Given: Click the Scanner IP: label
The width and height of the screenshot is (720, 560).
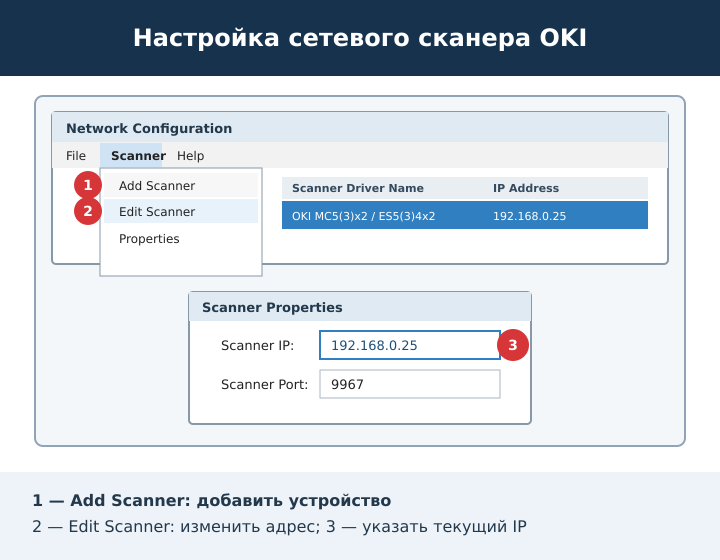Looking at the screenshot, I should (x=257, y=345).
